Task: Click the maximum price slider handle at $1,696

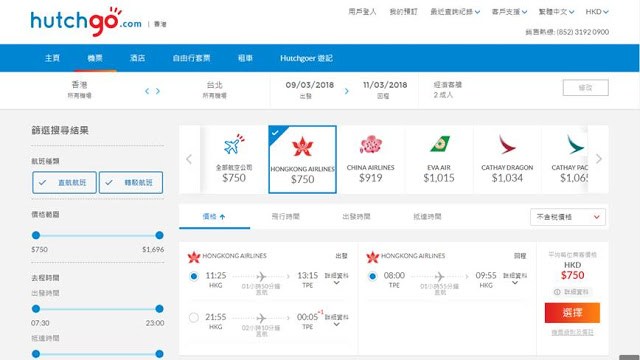Action: [159, 235]
